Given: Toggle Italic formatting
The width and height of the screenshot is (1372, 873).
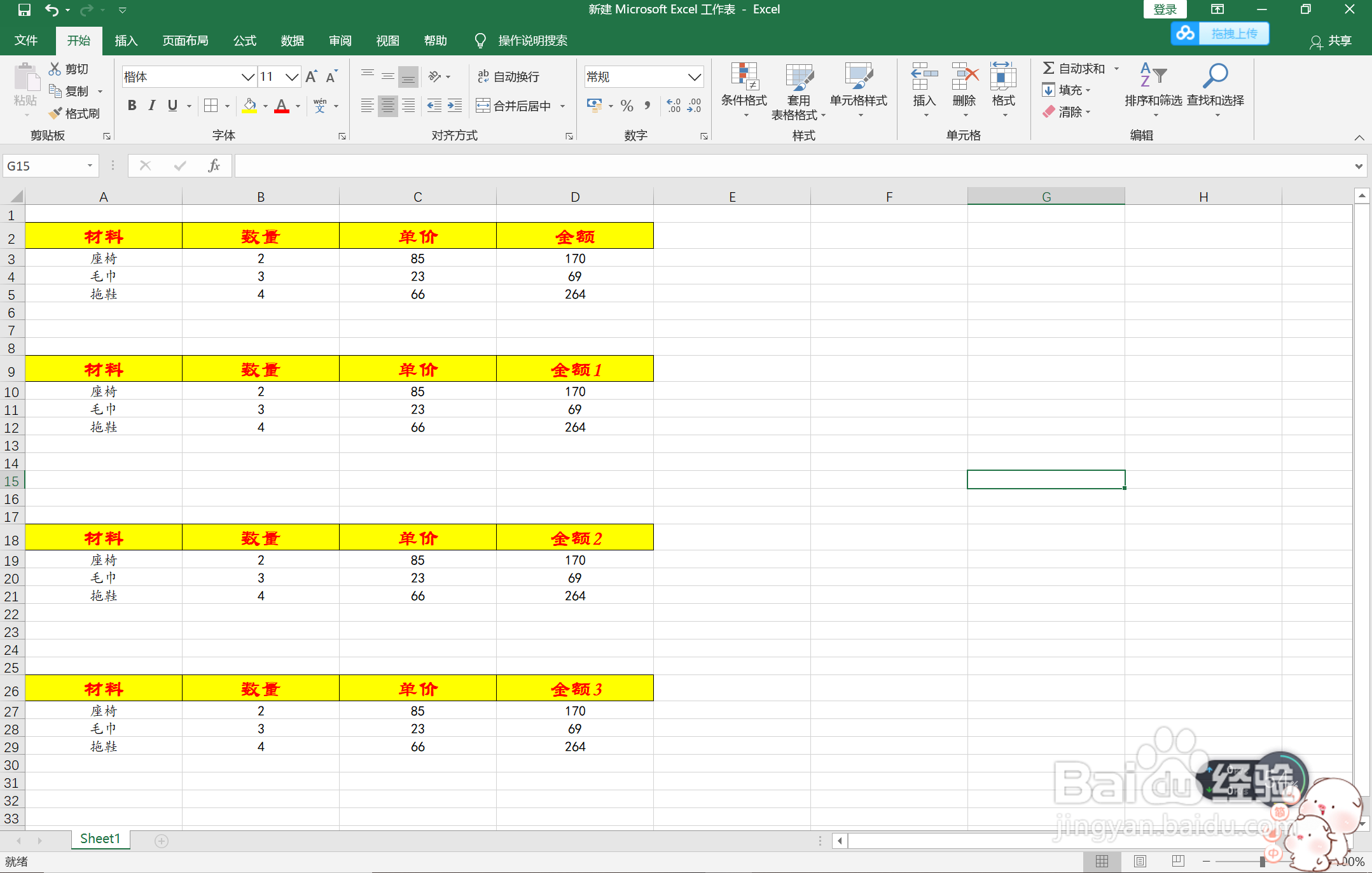Looking at the screenshot, I should 151,106.
